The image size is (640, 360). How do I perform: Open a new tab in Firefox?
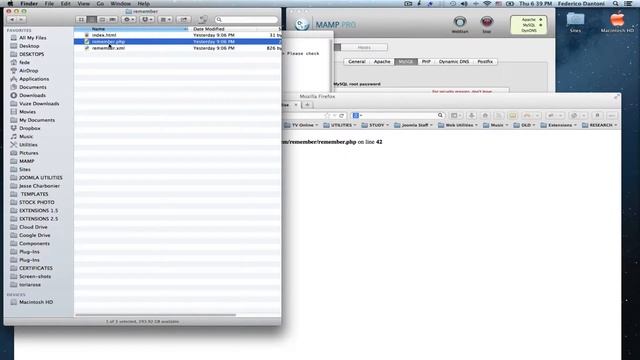(307, 105)
